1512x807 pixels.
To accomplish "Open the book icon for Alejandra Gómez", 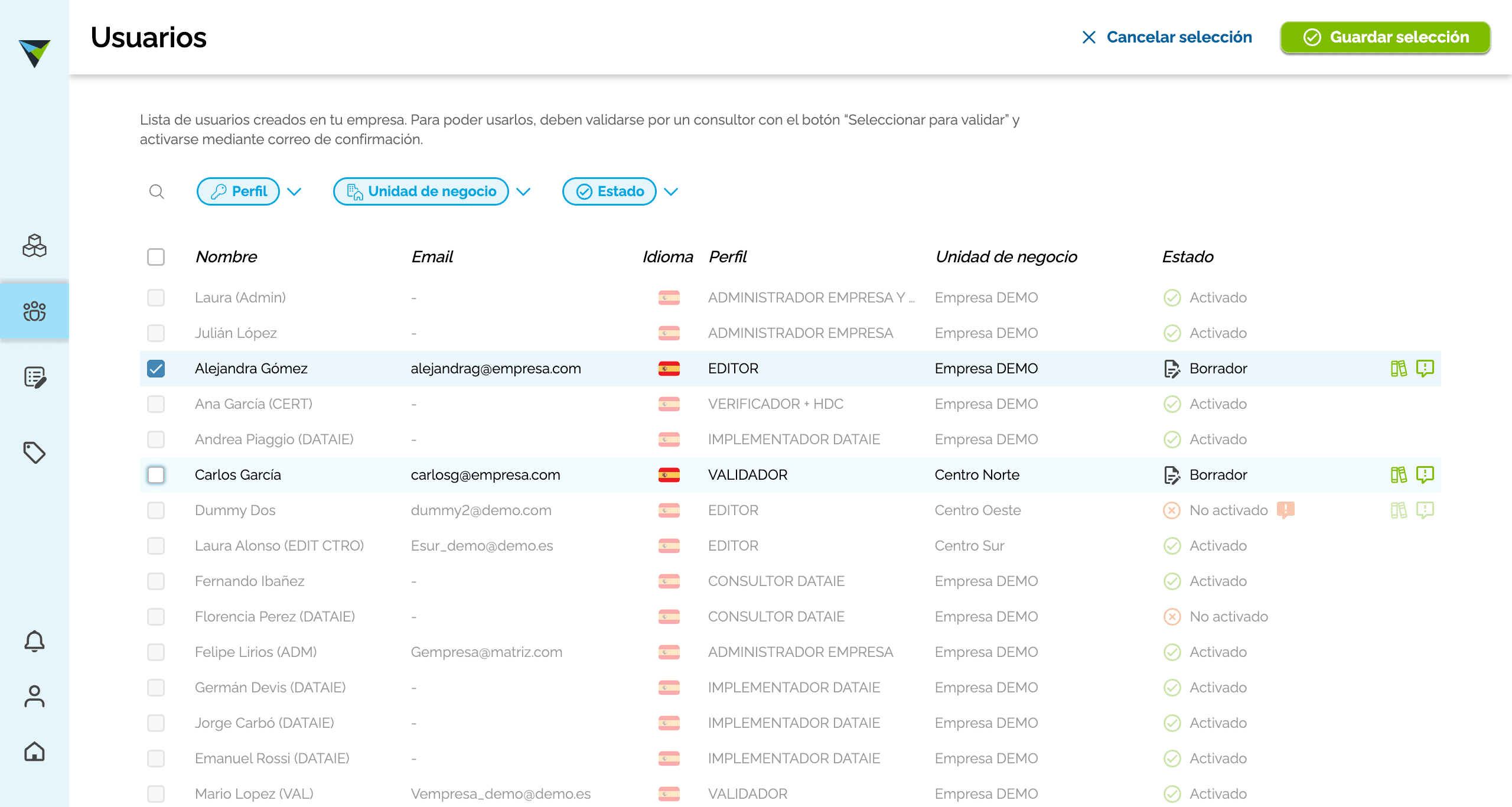I will pyautogui.click(x=1399, y=369).
